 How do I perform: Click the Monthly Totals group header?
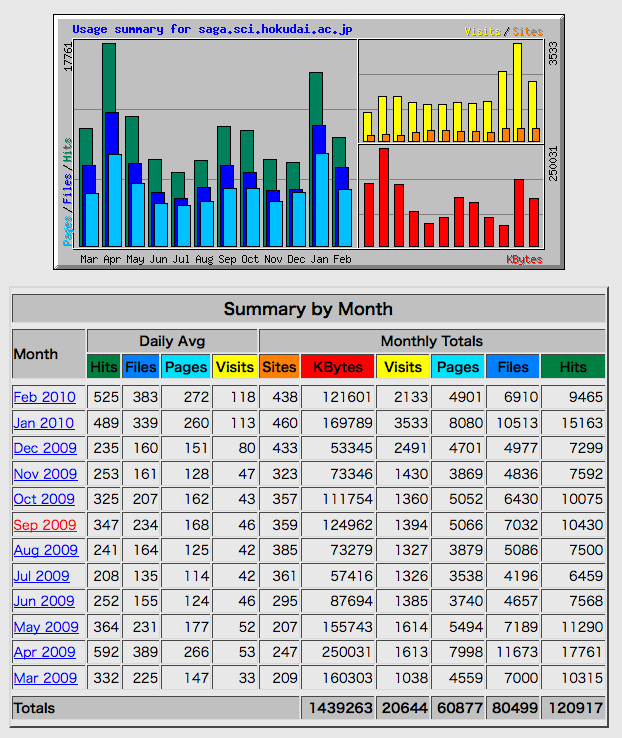tap(432, 341)
